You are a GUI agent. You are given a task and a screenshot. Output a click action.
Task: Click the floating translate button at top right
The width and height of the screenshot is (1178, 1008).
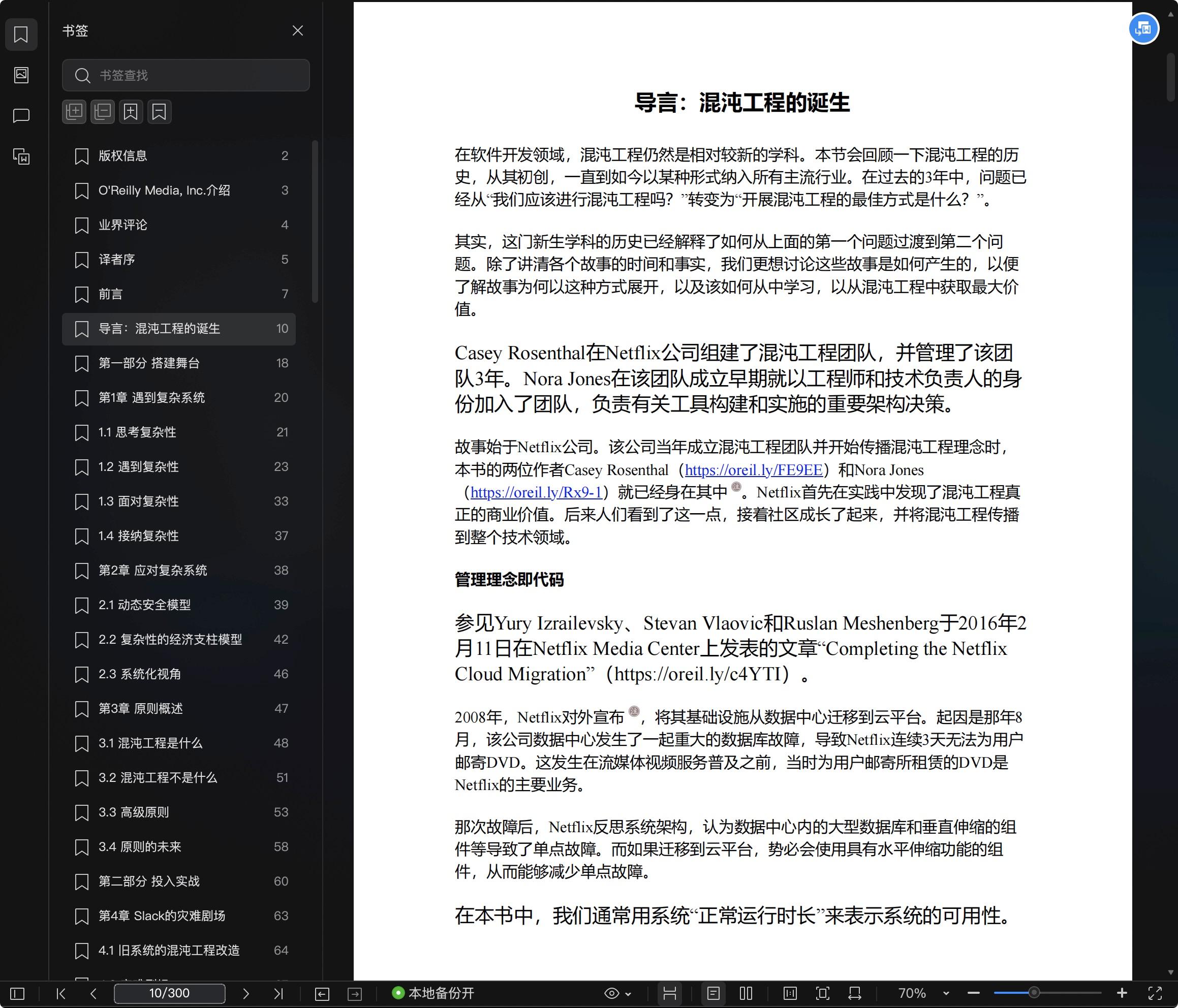pyautogui.click(x=1143, y=28)
